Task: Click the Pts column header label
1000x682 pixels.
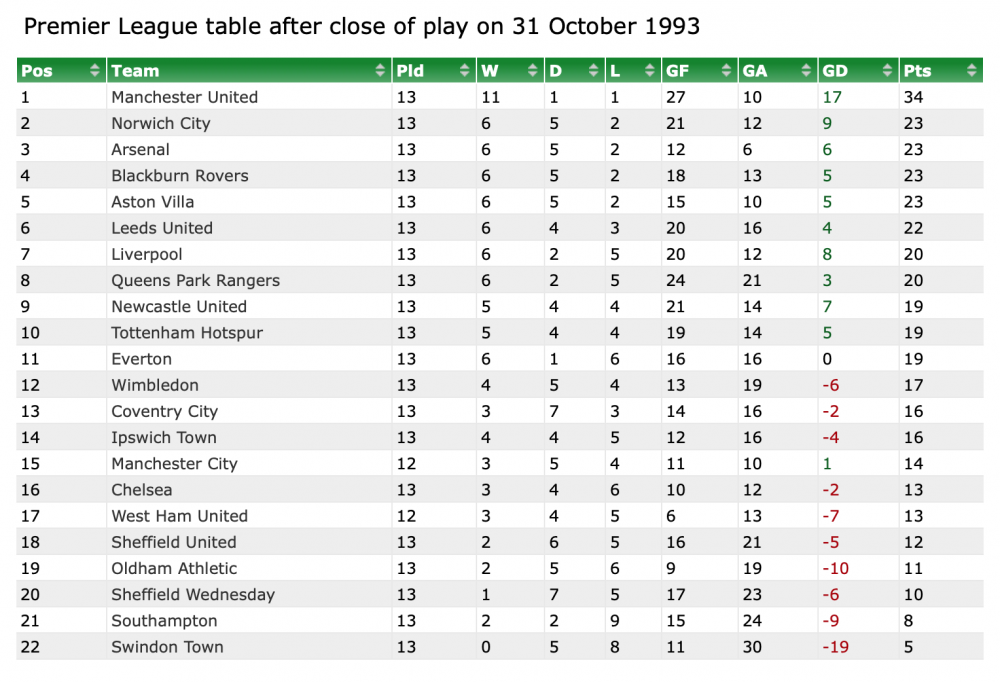Action: (917, 71)
